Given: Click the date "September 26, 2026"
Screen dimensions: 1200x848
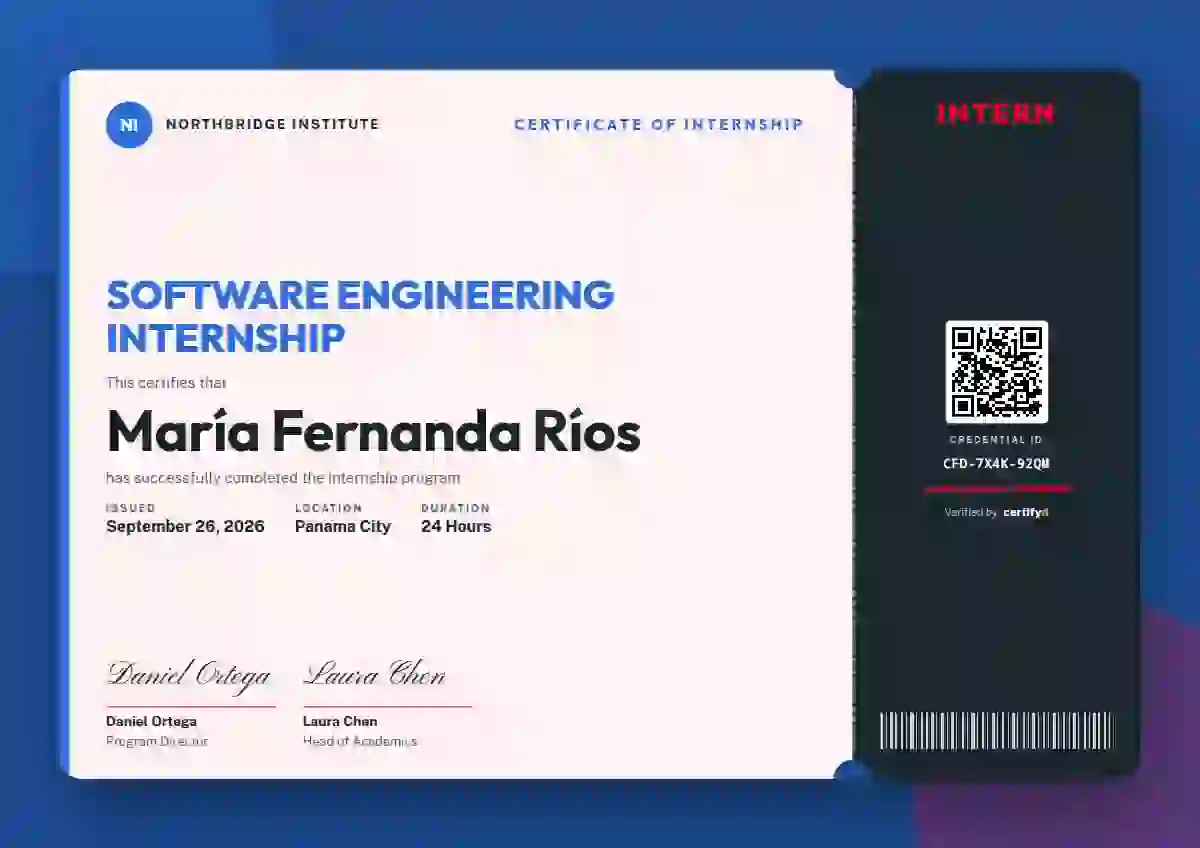Looking at the screenshot, I should pyautogui.click(x=185, y=527).
